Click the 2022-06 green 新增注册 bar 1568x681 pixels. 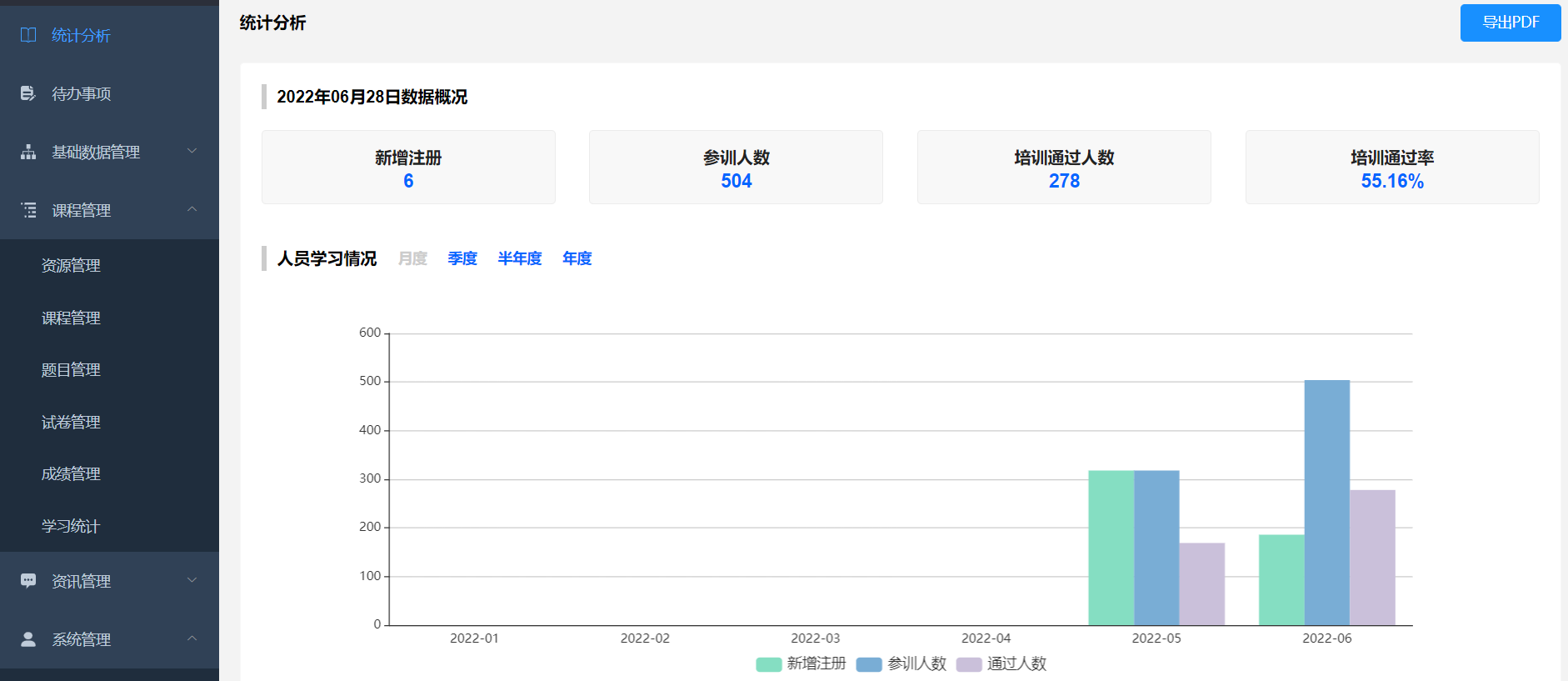click(x=1281, y=580)
